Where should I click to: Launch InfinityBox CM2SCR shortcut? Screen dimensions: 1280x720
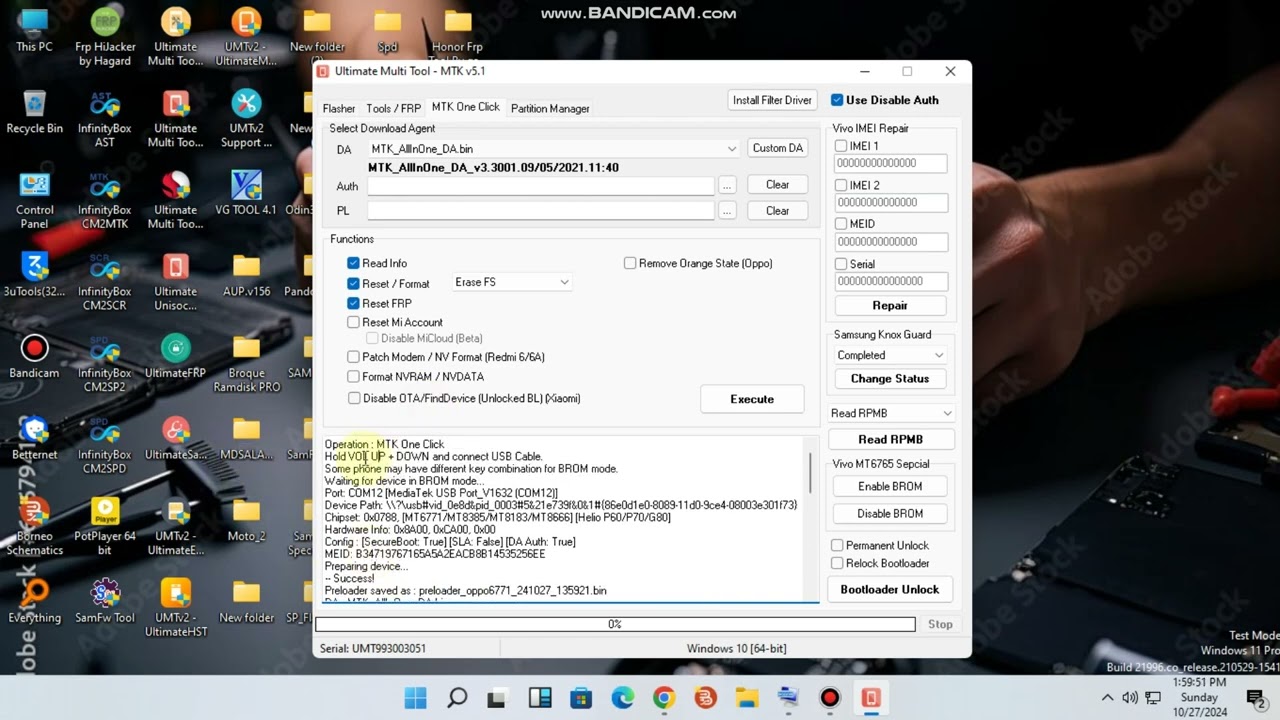[x=105, y=282]
